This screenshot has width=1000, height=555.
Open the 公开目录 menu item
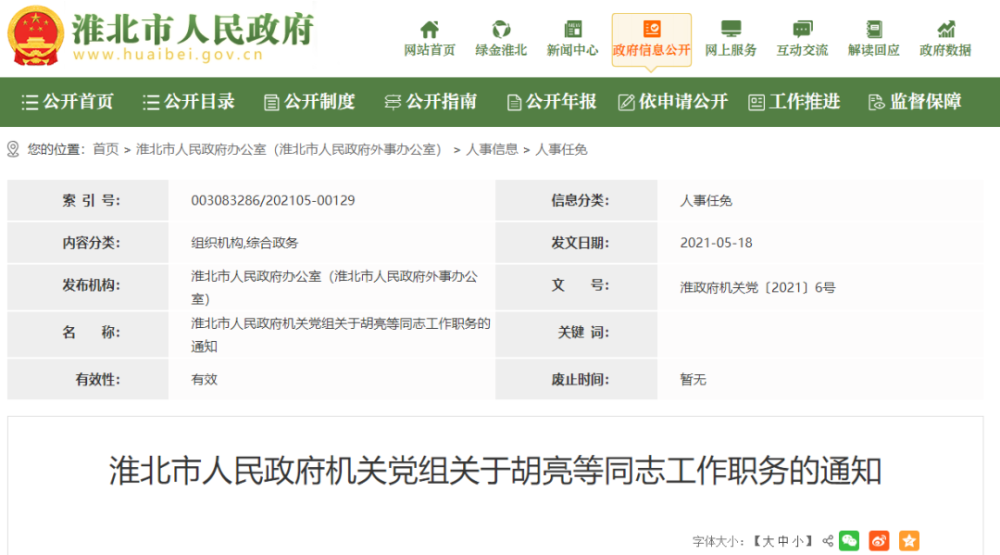pos(189,101)
